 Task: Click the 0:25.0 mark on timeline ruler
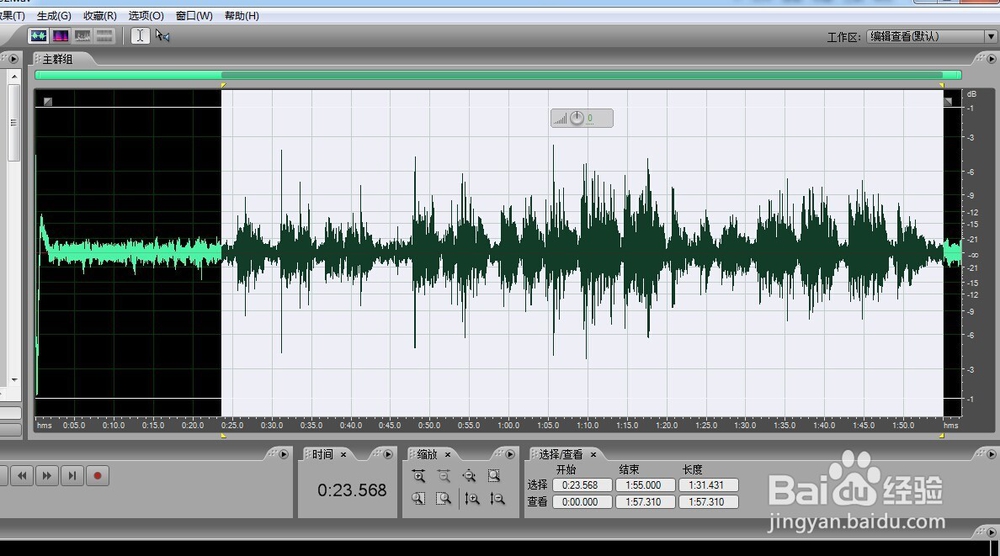[232, 425]
